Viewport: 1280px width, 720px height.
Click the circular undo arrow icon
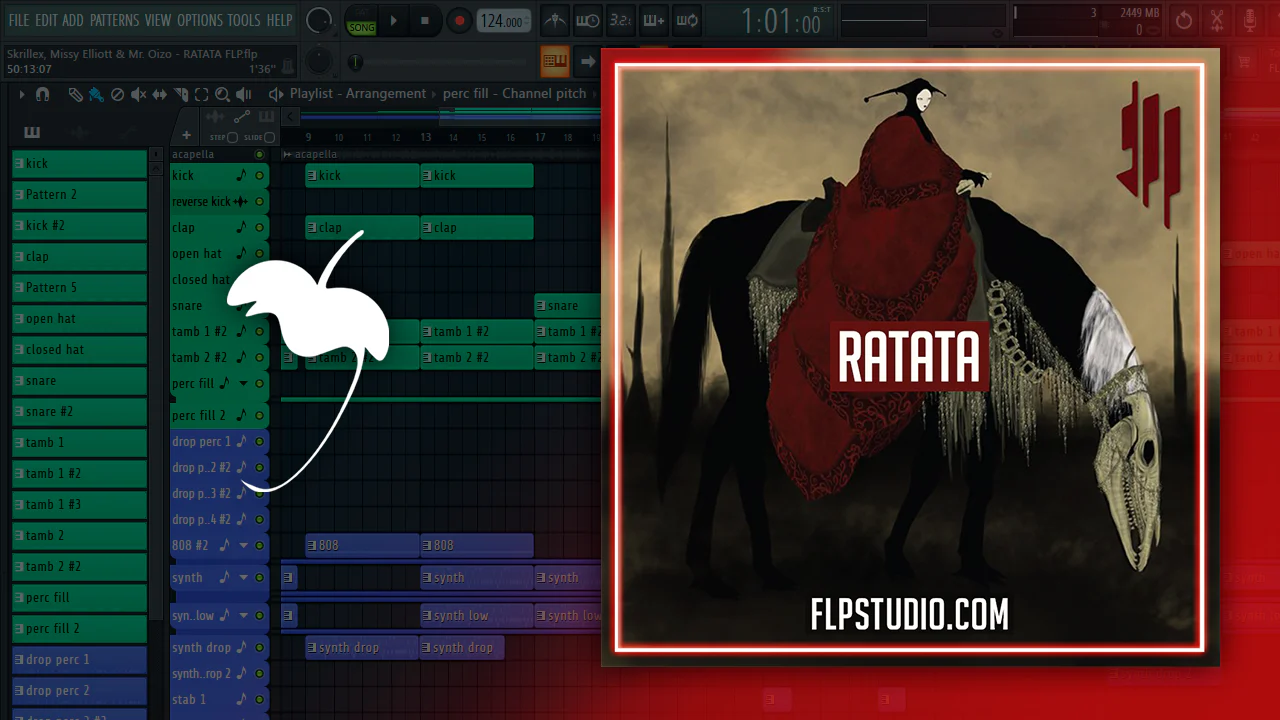tap(1184, 20)
